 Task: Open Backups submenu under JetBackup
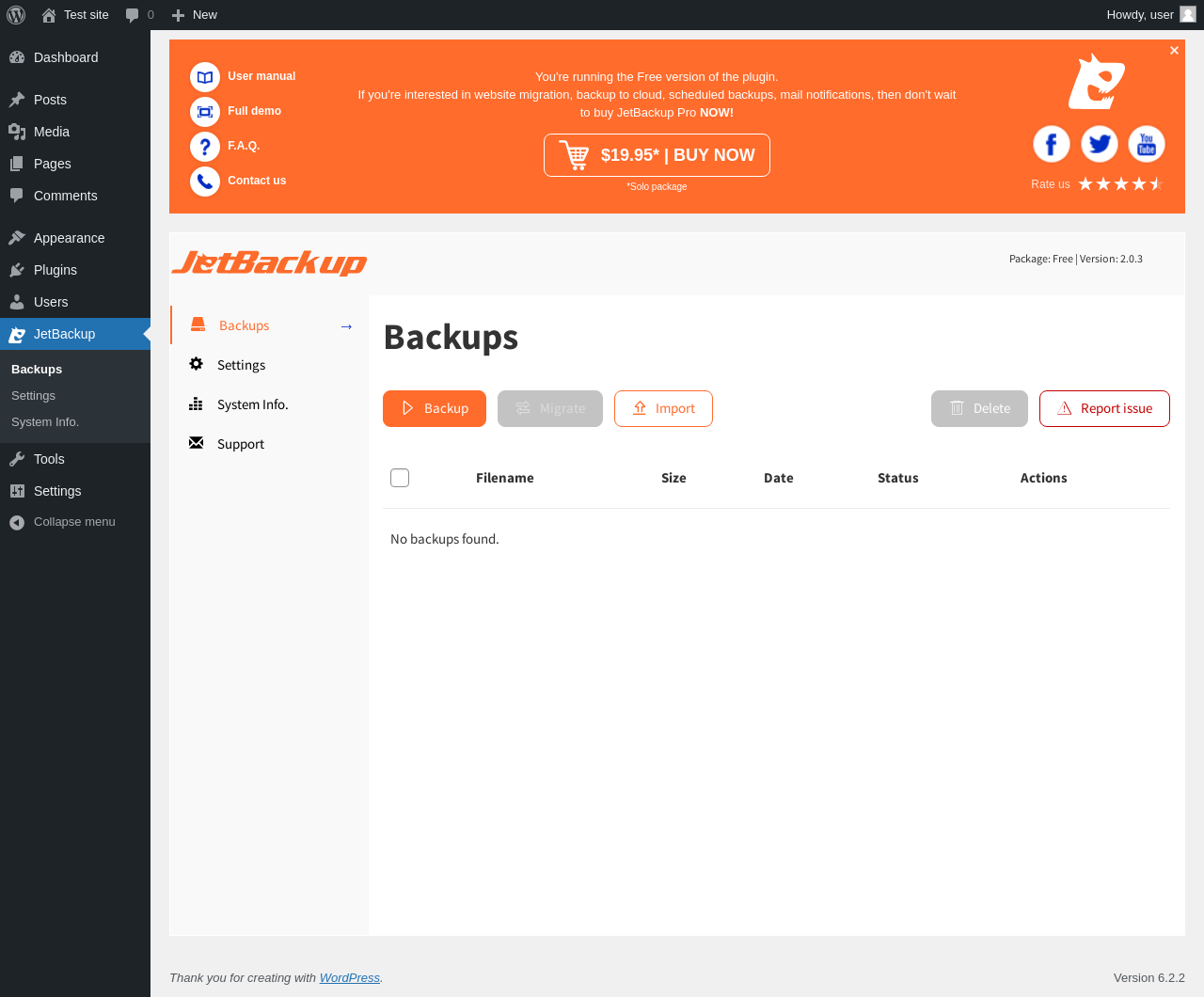pyautogui.click(x=75, y=370)
